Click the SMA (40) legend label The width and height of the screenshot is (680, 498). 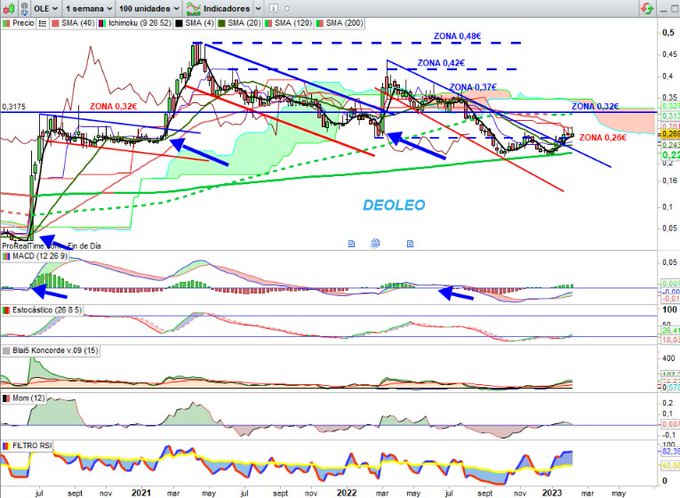click(78, 23)
